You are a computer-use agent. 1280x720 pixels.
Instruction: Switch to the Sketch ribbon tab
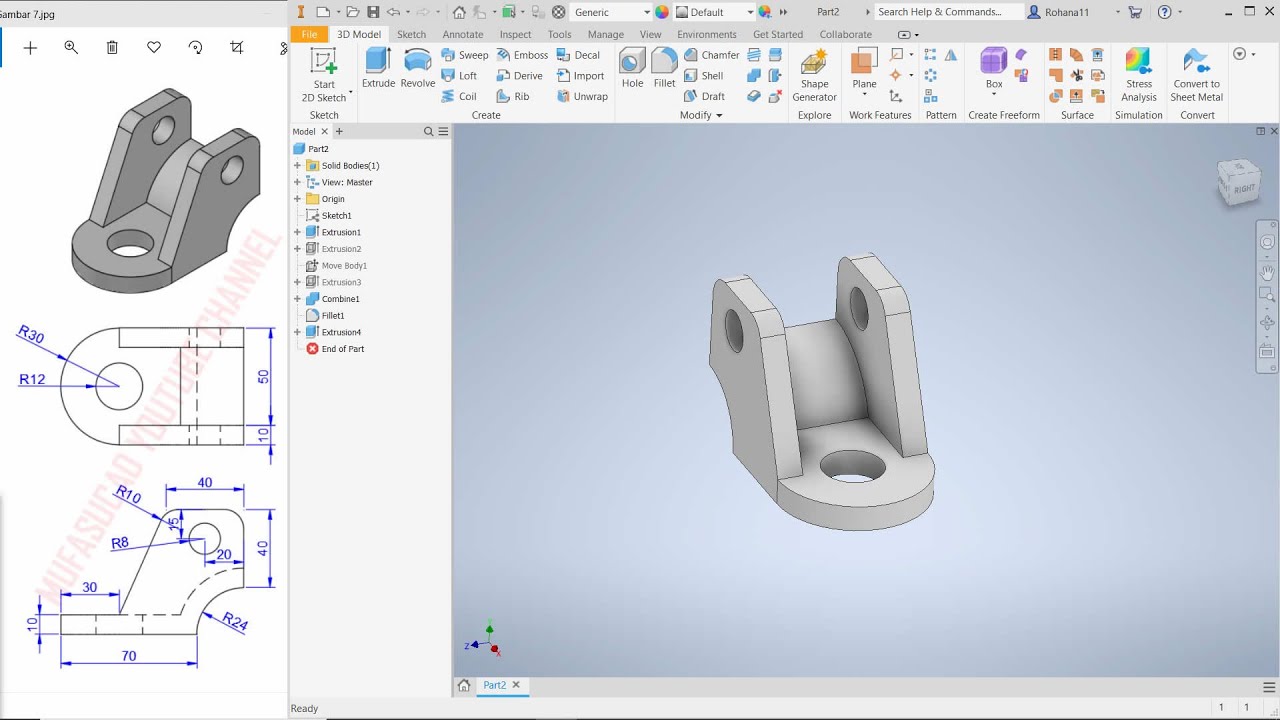(x=411, y=34)
